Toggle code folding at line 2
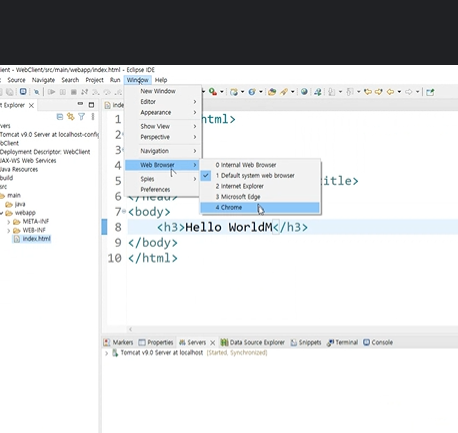The image size is (458, 433). pyautogui.click(x=123, y=134)
